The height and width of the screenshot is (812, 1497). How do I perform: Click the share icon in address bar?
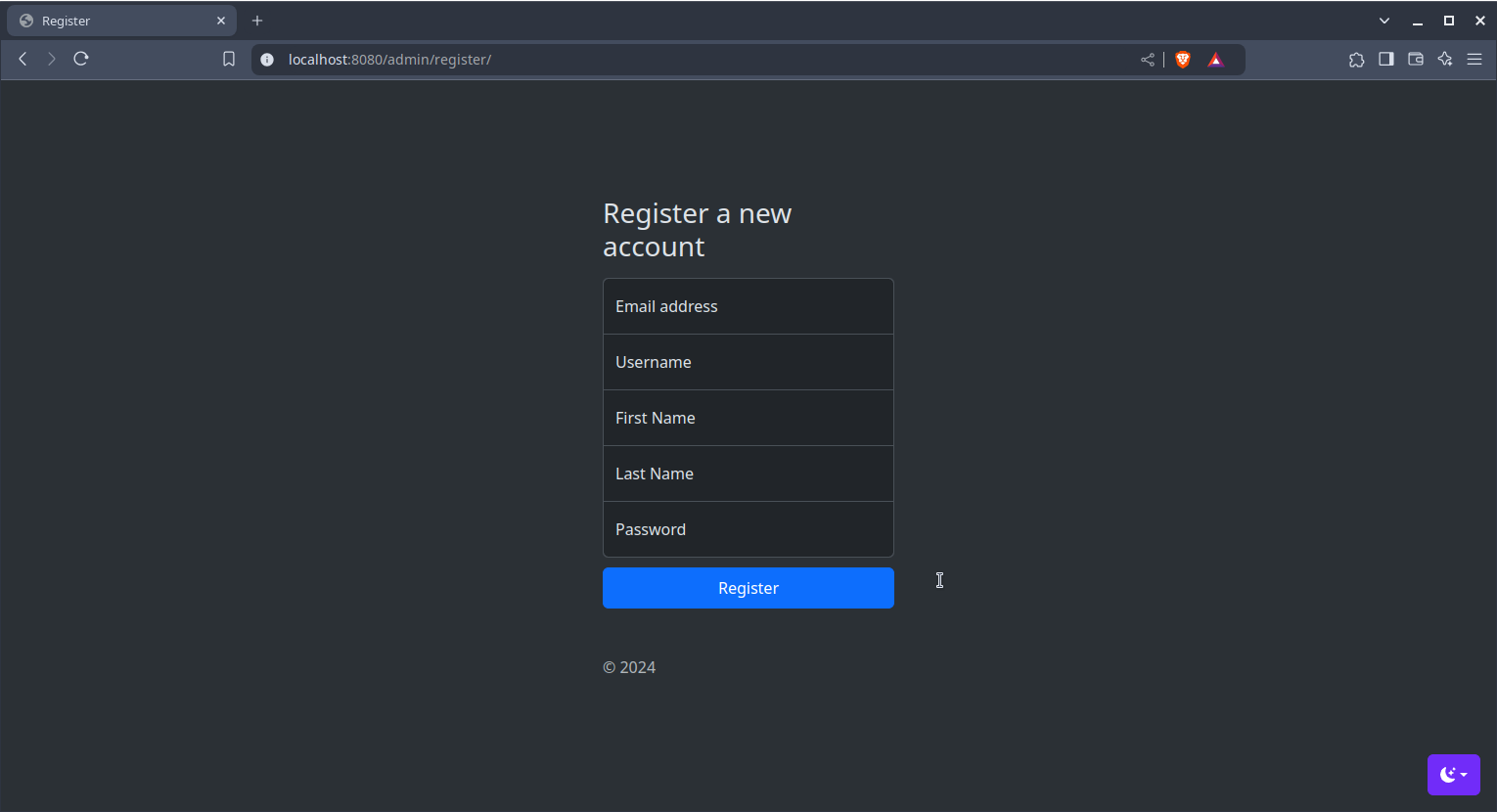pos(1148,60)
